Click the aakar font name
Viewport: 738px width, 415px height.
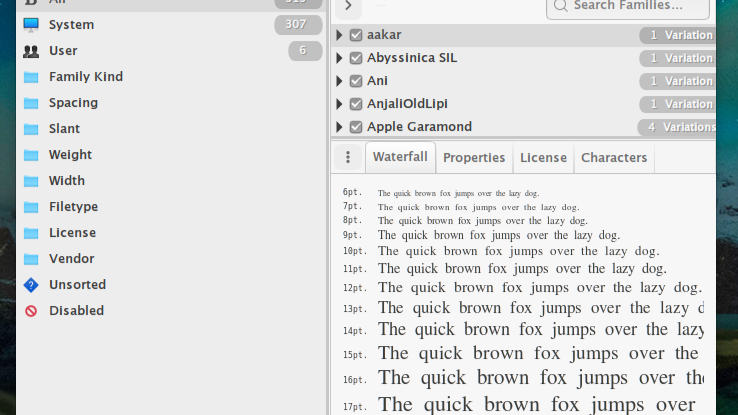tap(384, 35)
